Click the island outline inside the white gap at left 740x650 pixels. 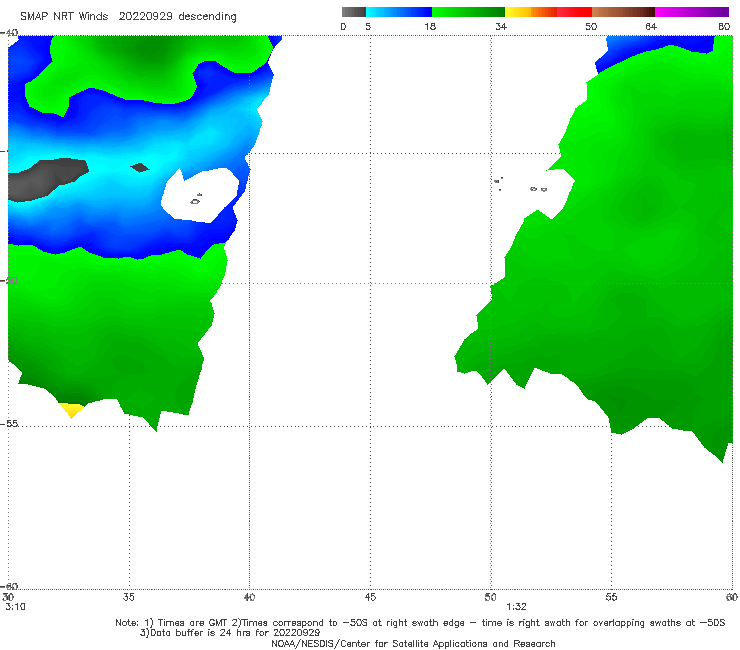tap(196, 200)
